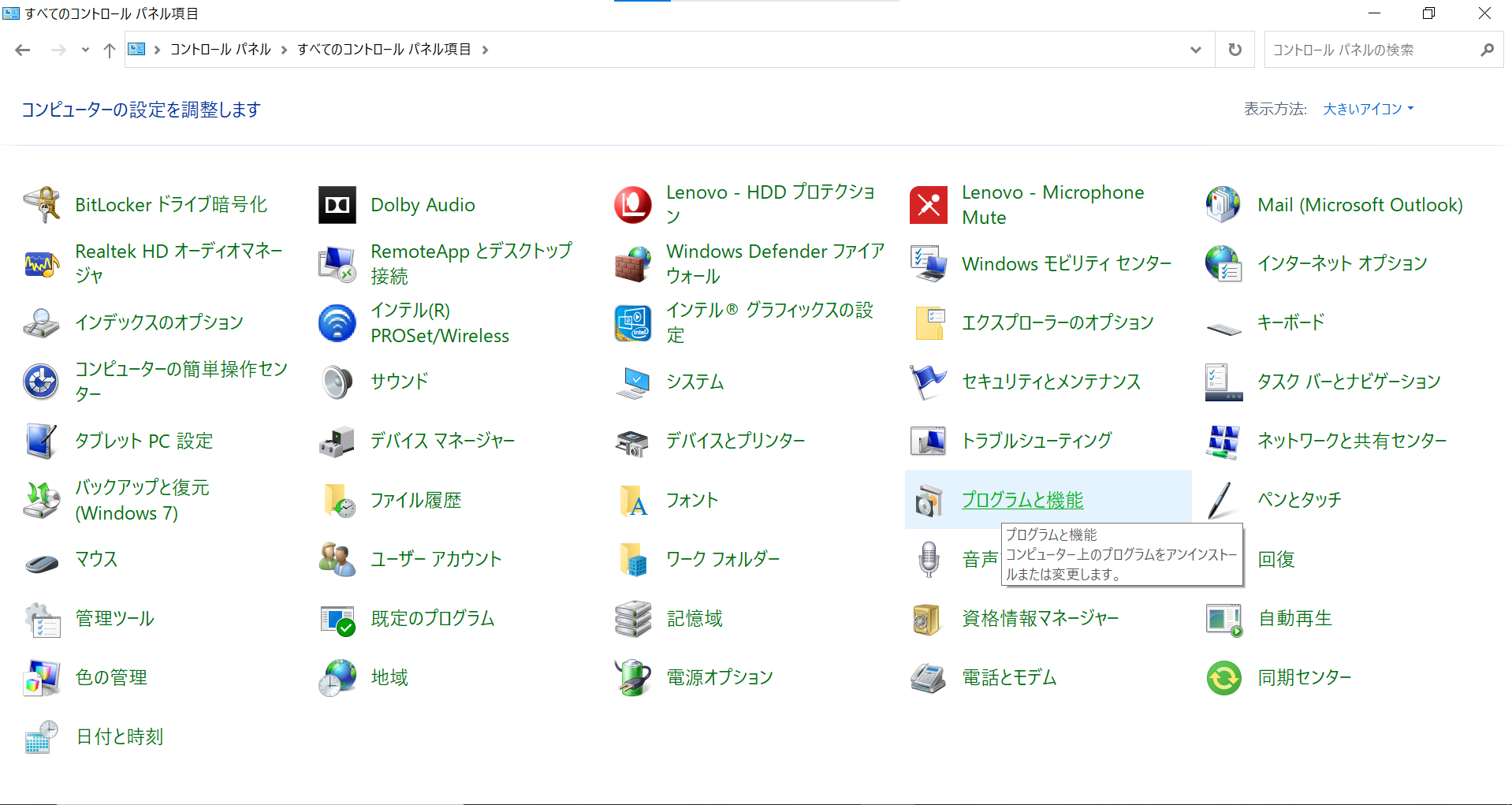The image size is (1512, 805).
Task: Open the ユーザー アカウント link
Action: coord(436,559)
